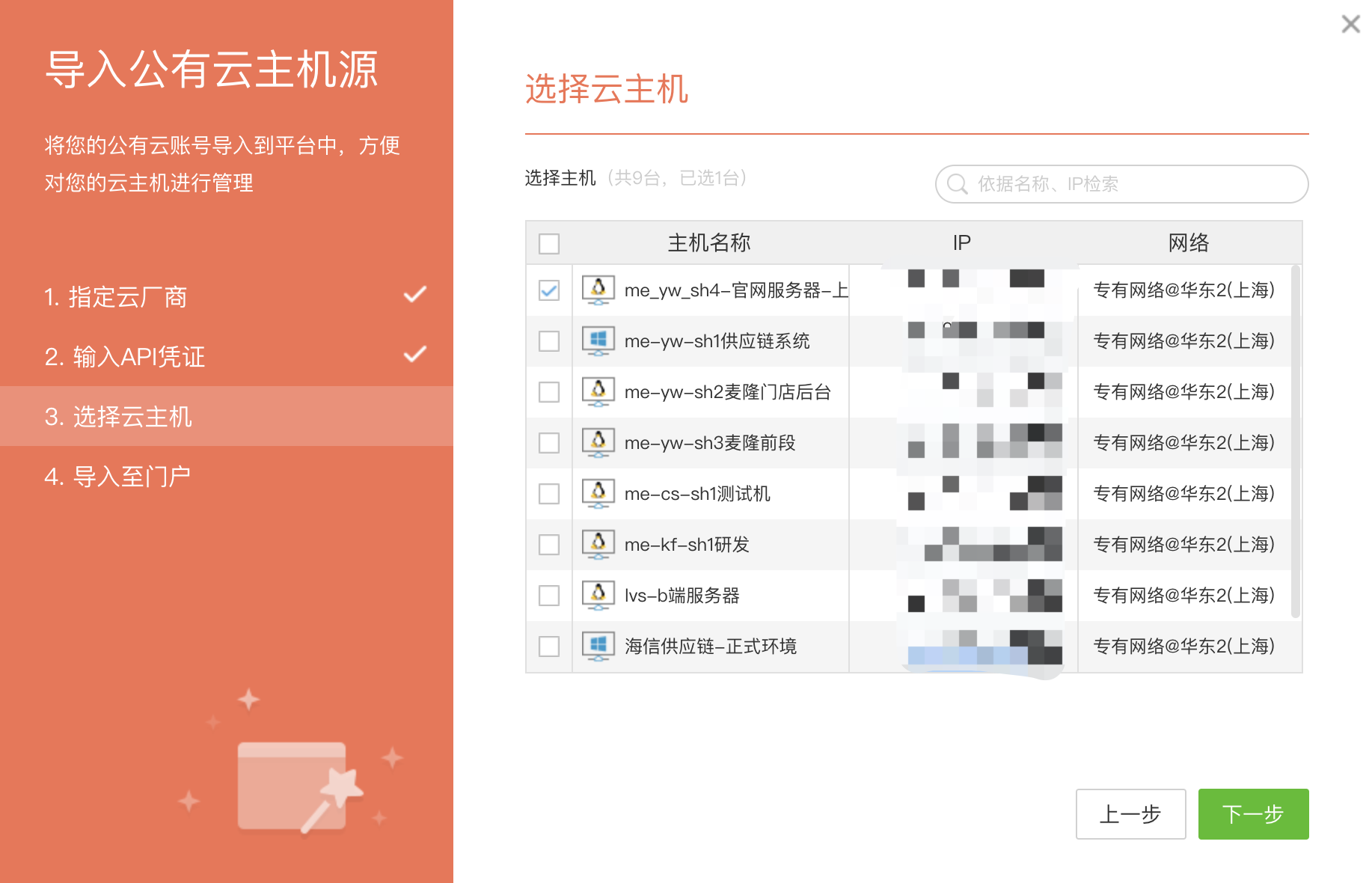Go to step 1 指定云厂商
Image resolution: width=1372 pixels, height=883 pixels.
click(116, 297)
